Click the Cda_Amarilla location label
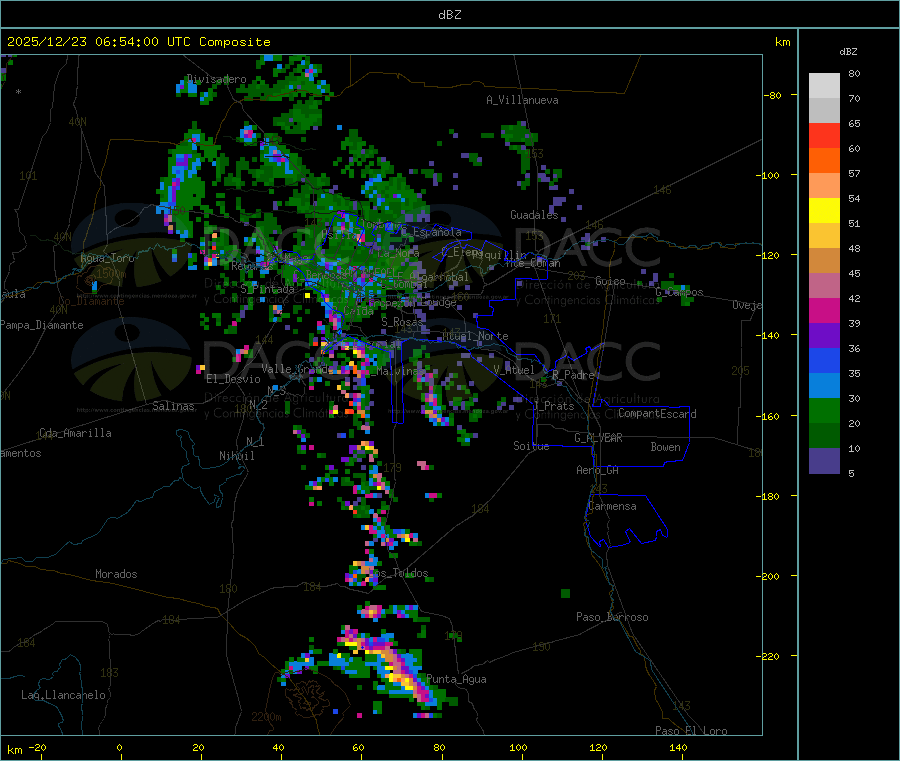Screen dimensions: 900x761 click(75, 433)
